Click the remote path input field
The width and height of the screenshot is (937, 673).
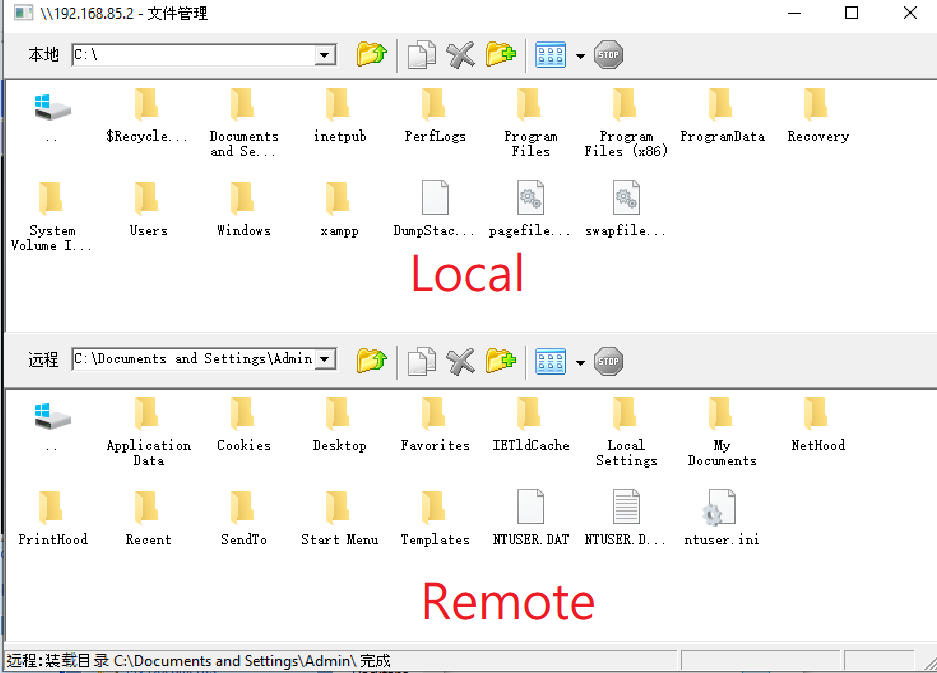pyautogui.click(x=193, y=359)
